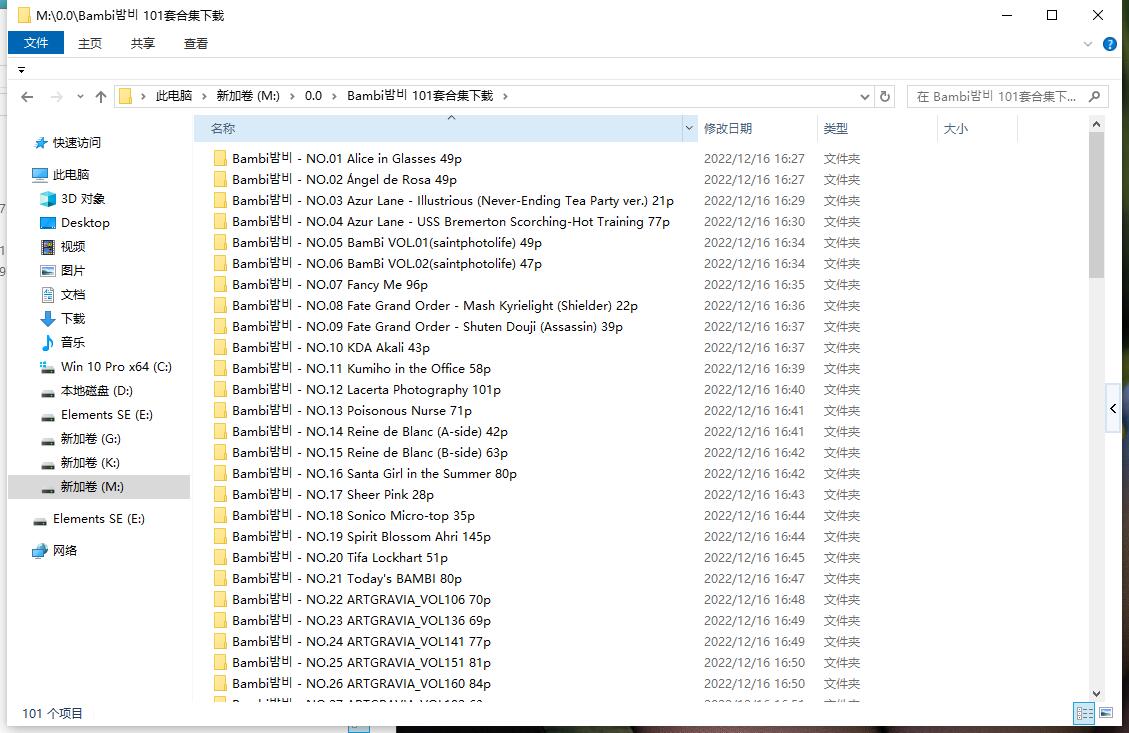The height and width of the screenshot is (733, 1129).
Task: Expand the breadcrumb arrow after 0.0
Action: click(334, 96)
